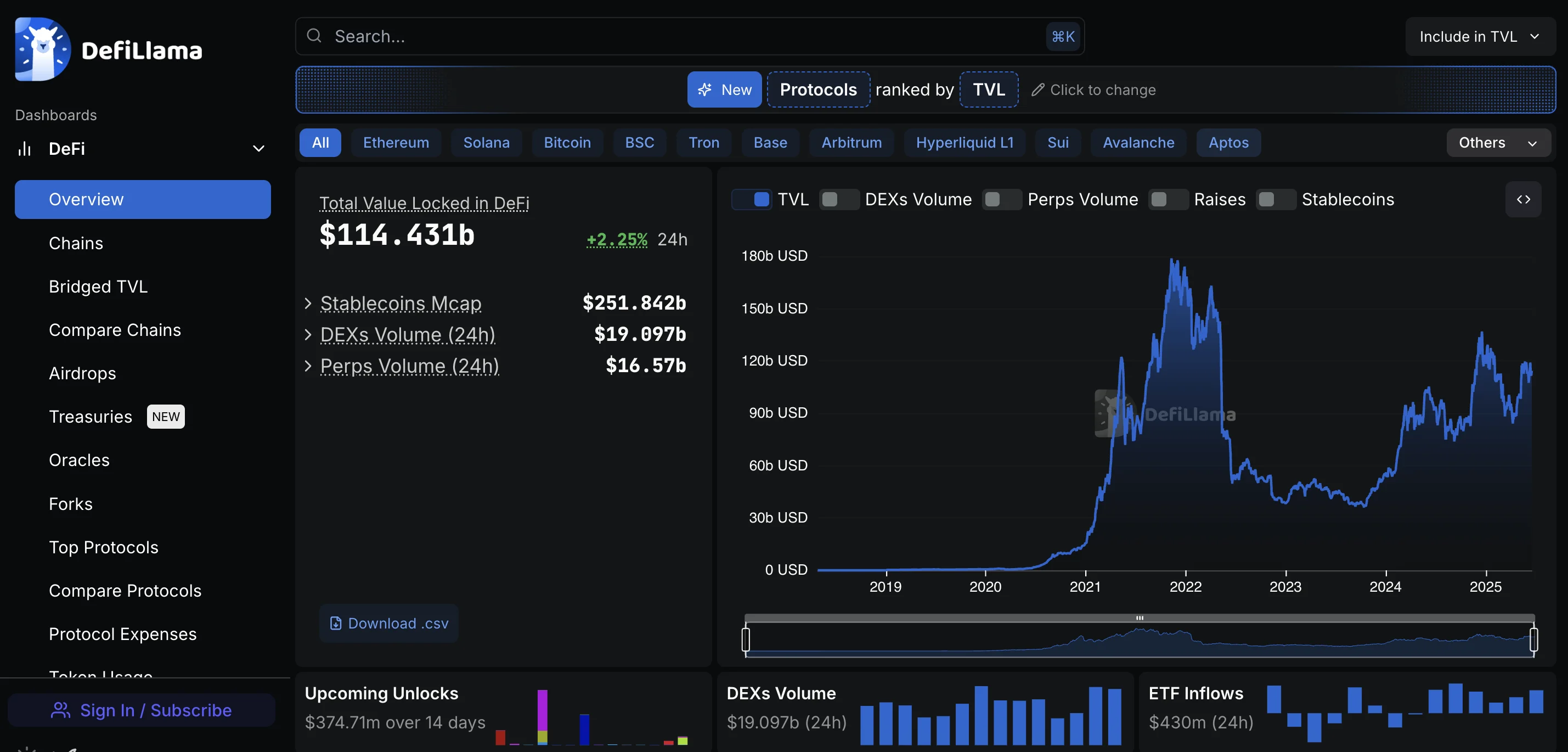Select the All chains tab

click(x=320, y=143)
